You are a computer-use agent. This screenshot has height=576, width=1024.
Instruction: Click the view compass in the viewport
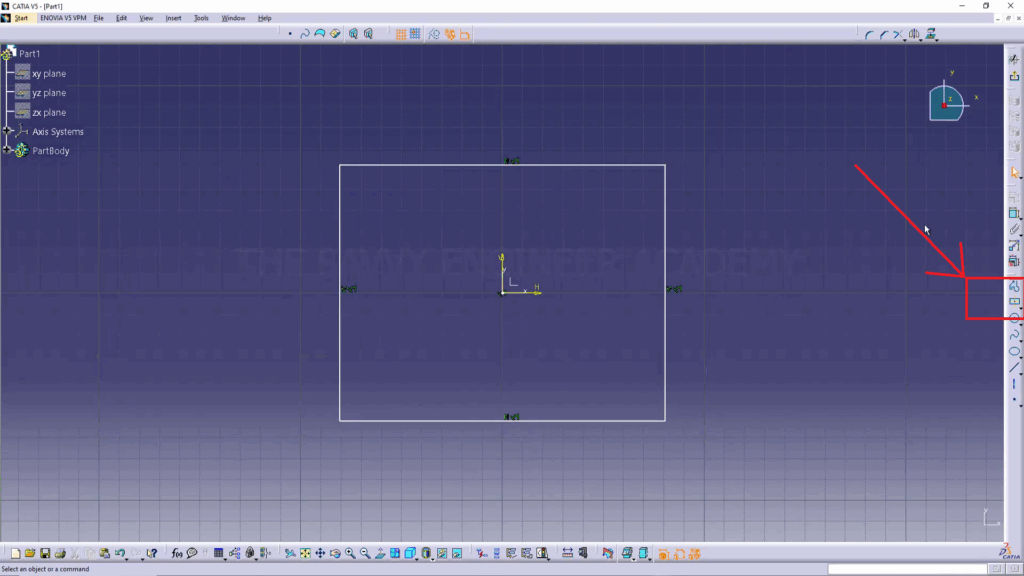click(x=945, y=102)
